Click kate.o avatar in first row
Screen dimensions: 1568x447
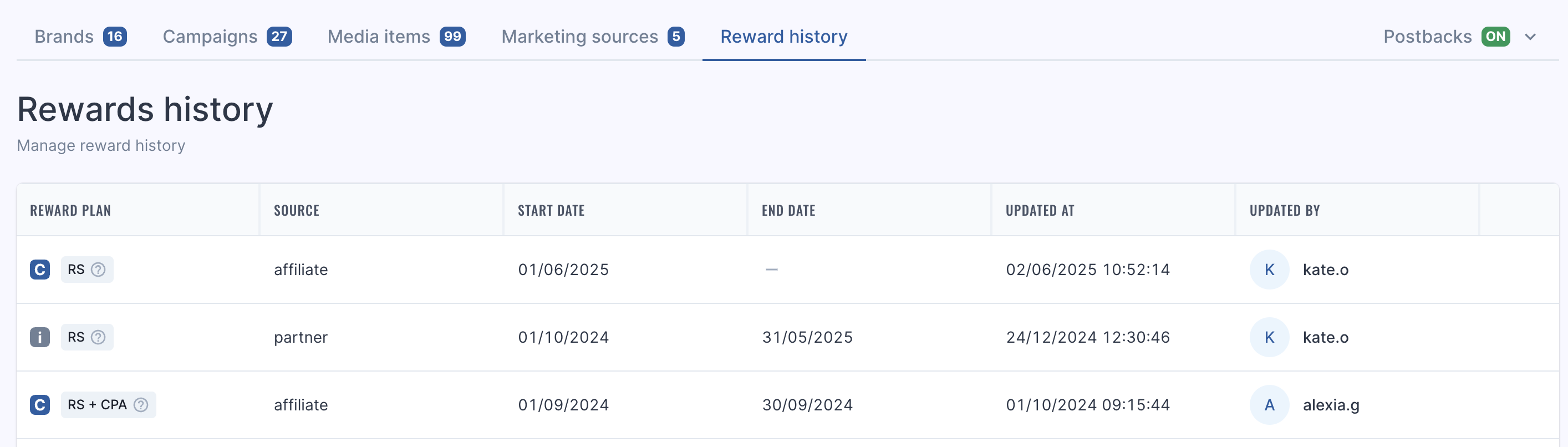(1269, 269)
